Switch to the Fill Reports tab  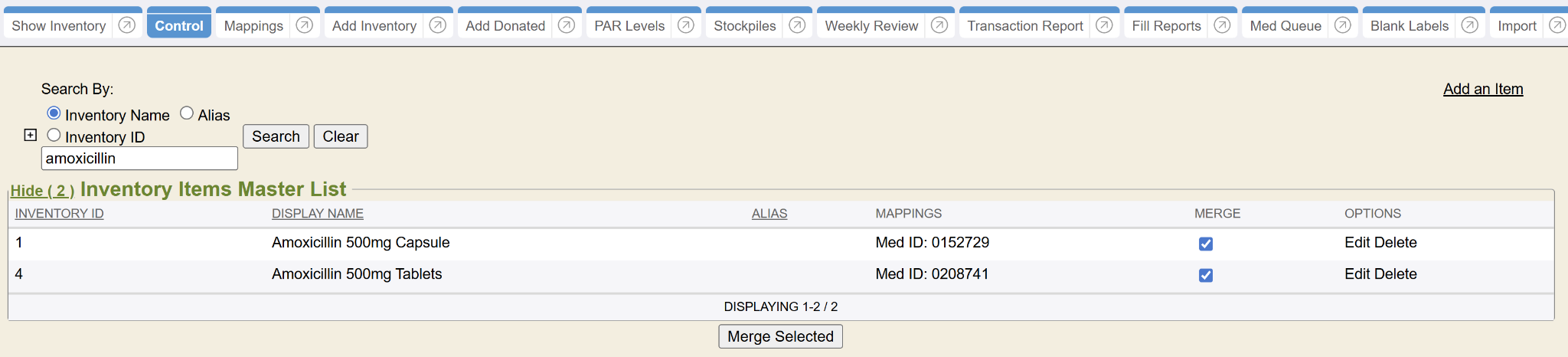[1166, 25]
